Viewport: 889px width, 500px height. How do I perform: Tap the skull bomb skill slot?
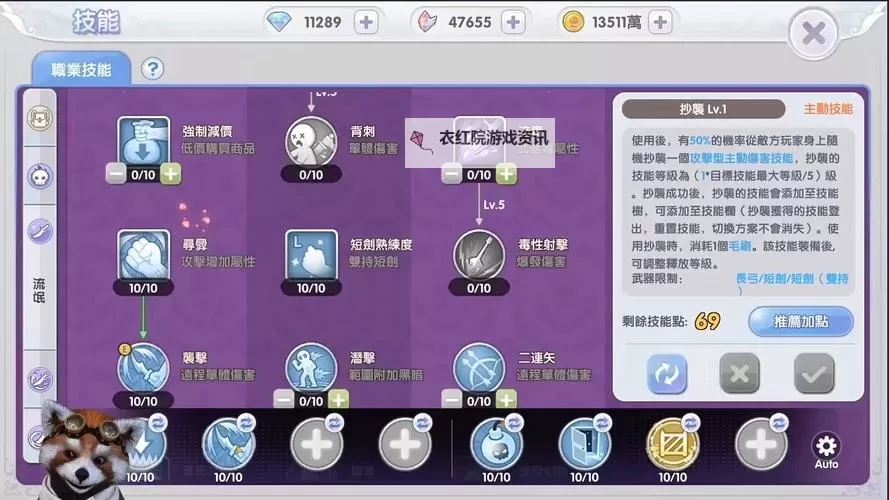coord(496,444)
